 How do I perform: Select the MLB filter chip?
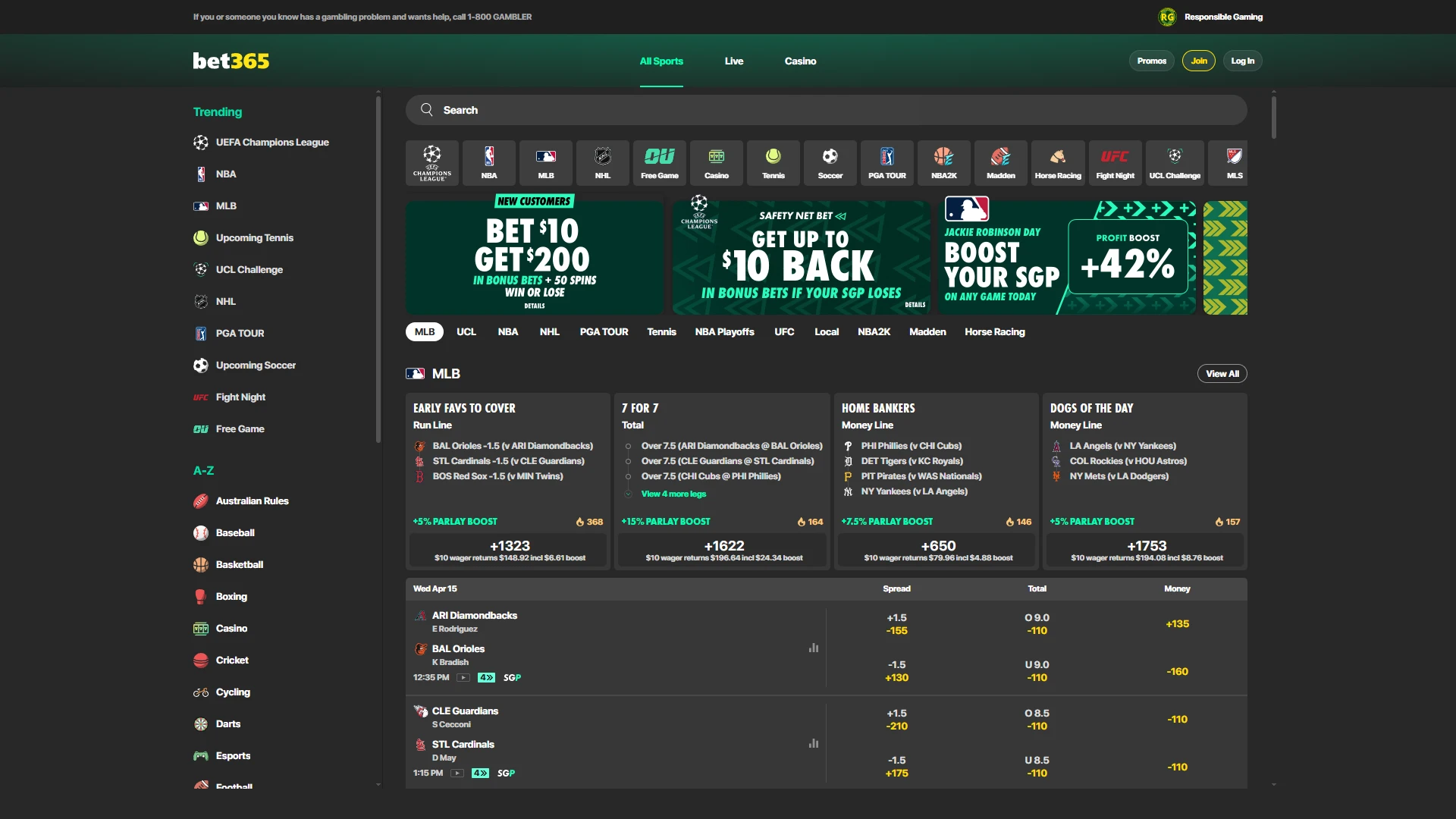[x=425, y=331]
